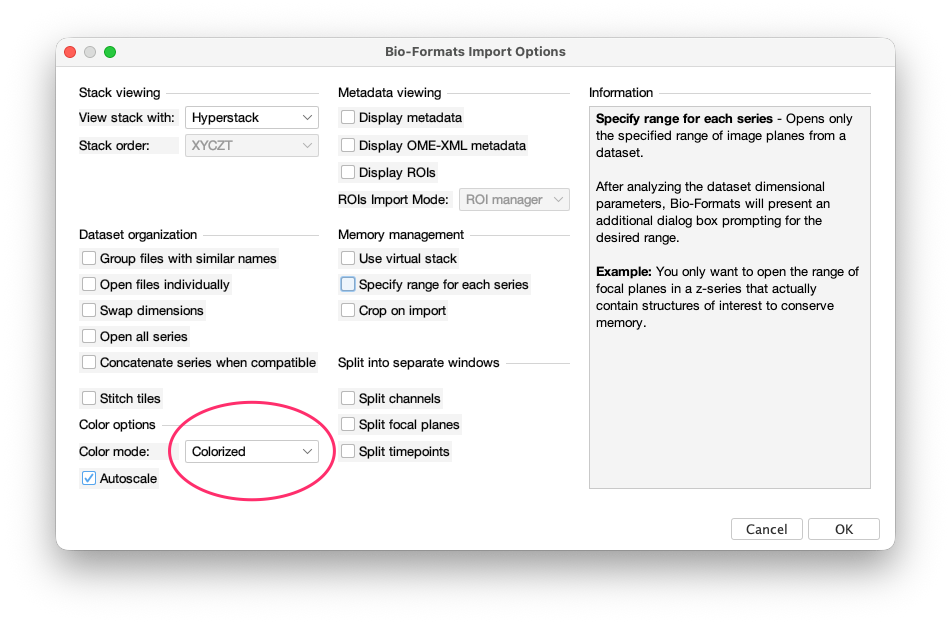951x624 pixels.
Task: Click the Stack viewing section heading
Action: (x=119, y=93)
